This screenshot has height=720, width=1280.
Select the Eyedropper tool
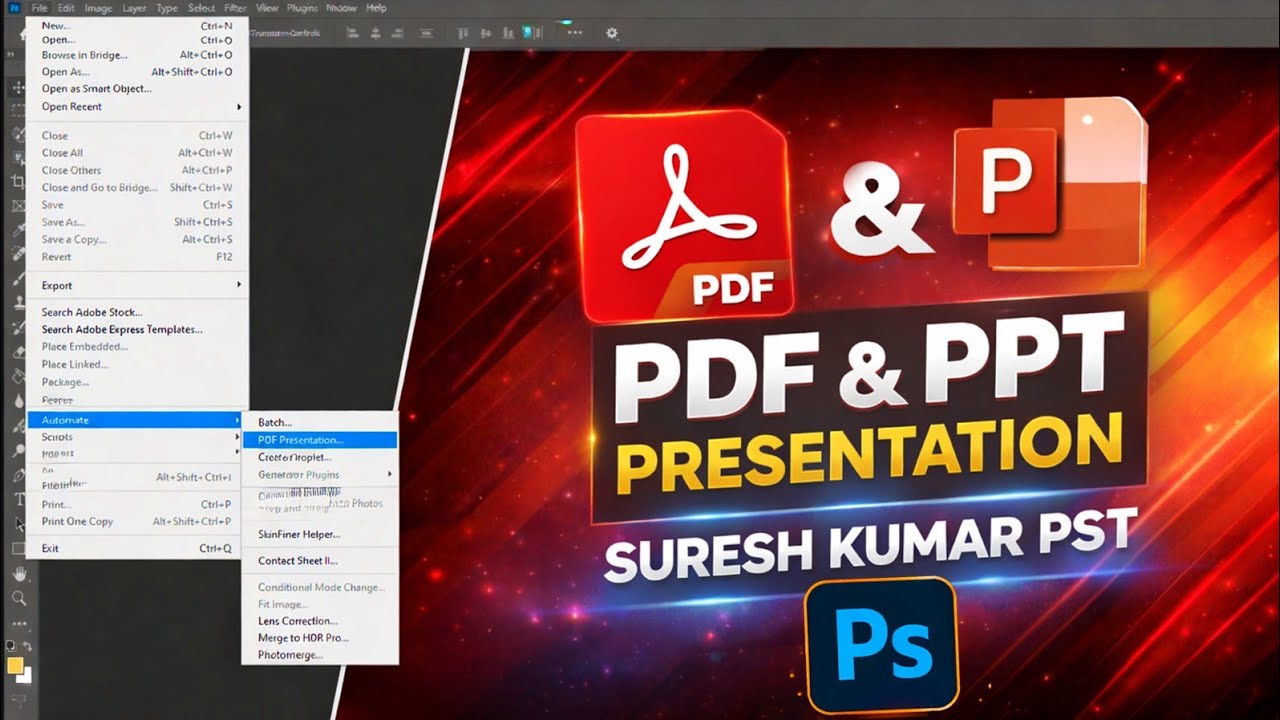[x=18, y=230]
